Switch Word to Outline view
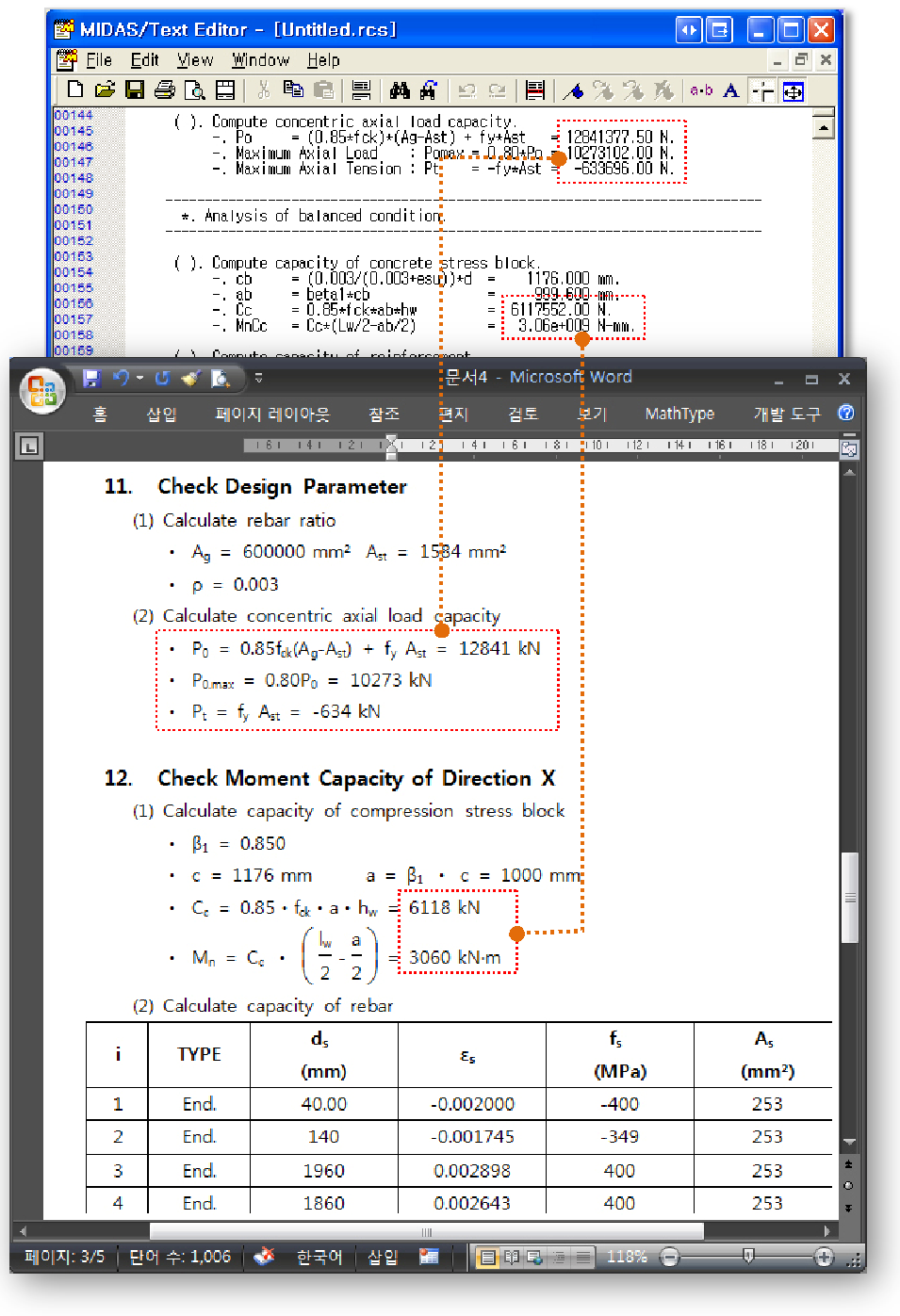The image size is (900, 1316). coord(559,1257)
